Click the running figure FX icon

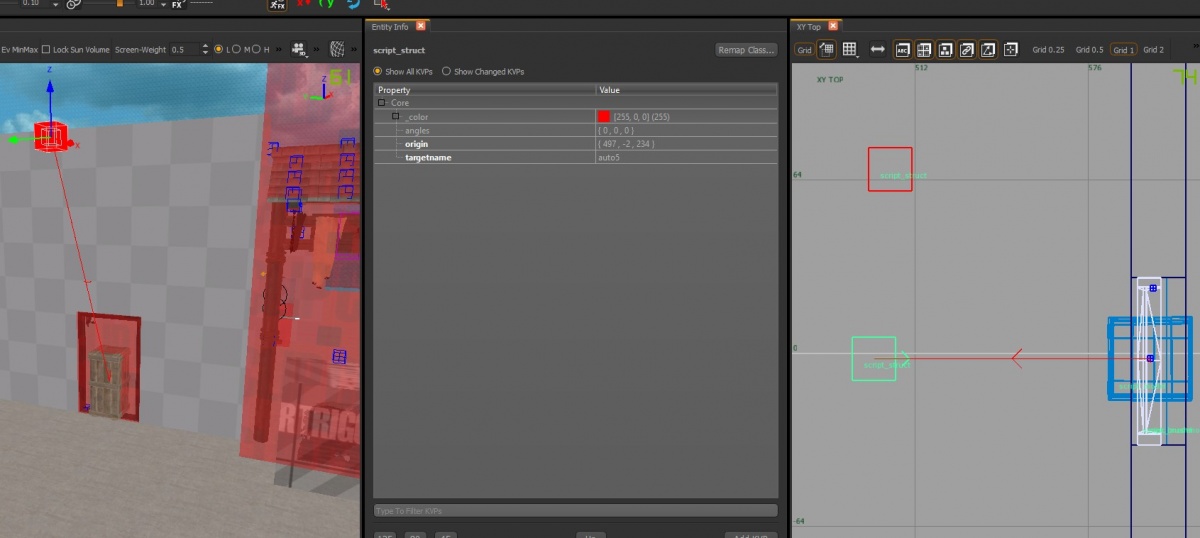tap(277, 5)
